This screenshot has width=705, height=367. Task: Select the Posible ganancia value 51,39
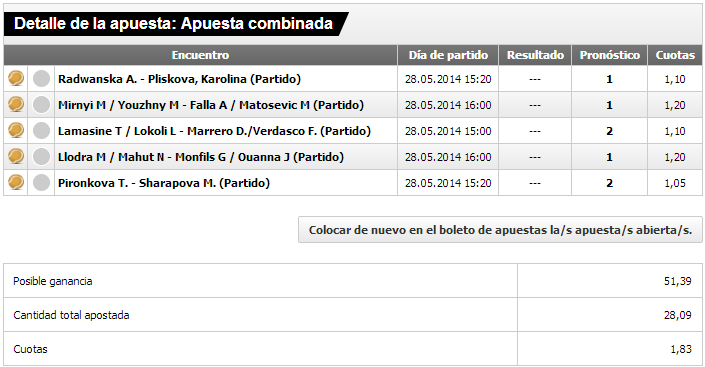678,281
